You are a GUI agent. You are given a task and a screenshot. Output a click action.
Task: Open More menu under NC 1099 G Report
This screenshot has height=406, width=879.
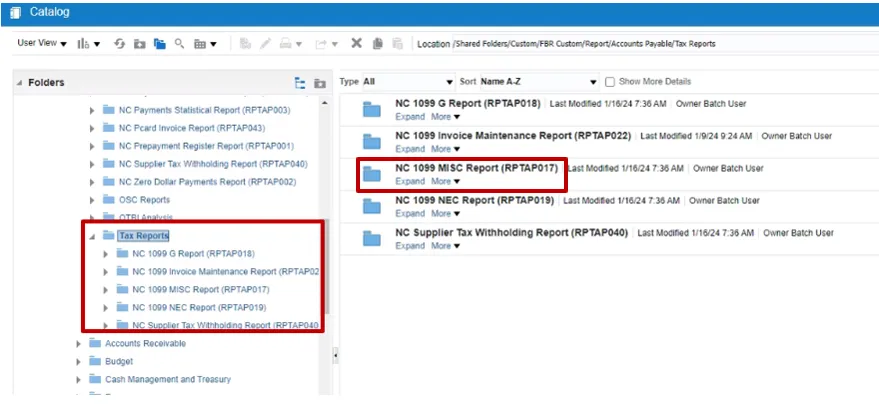click(x=445, y=117)
